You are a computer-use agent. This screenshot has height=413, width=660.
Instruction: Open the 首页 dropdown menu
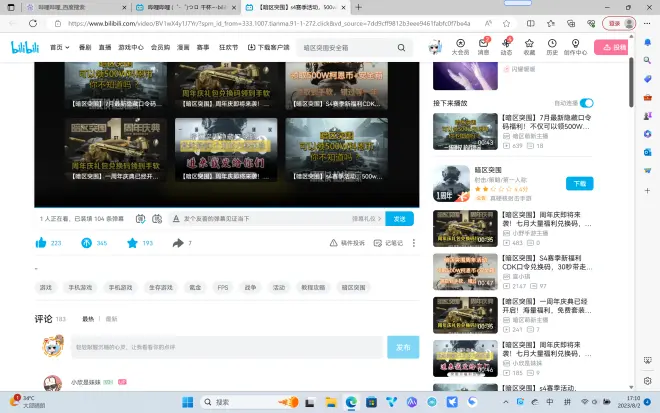coord(59,48)
